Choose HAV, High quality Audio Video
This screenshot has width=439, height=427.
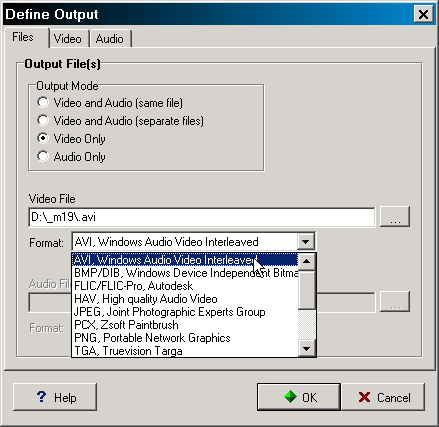[x=185, y=299]
